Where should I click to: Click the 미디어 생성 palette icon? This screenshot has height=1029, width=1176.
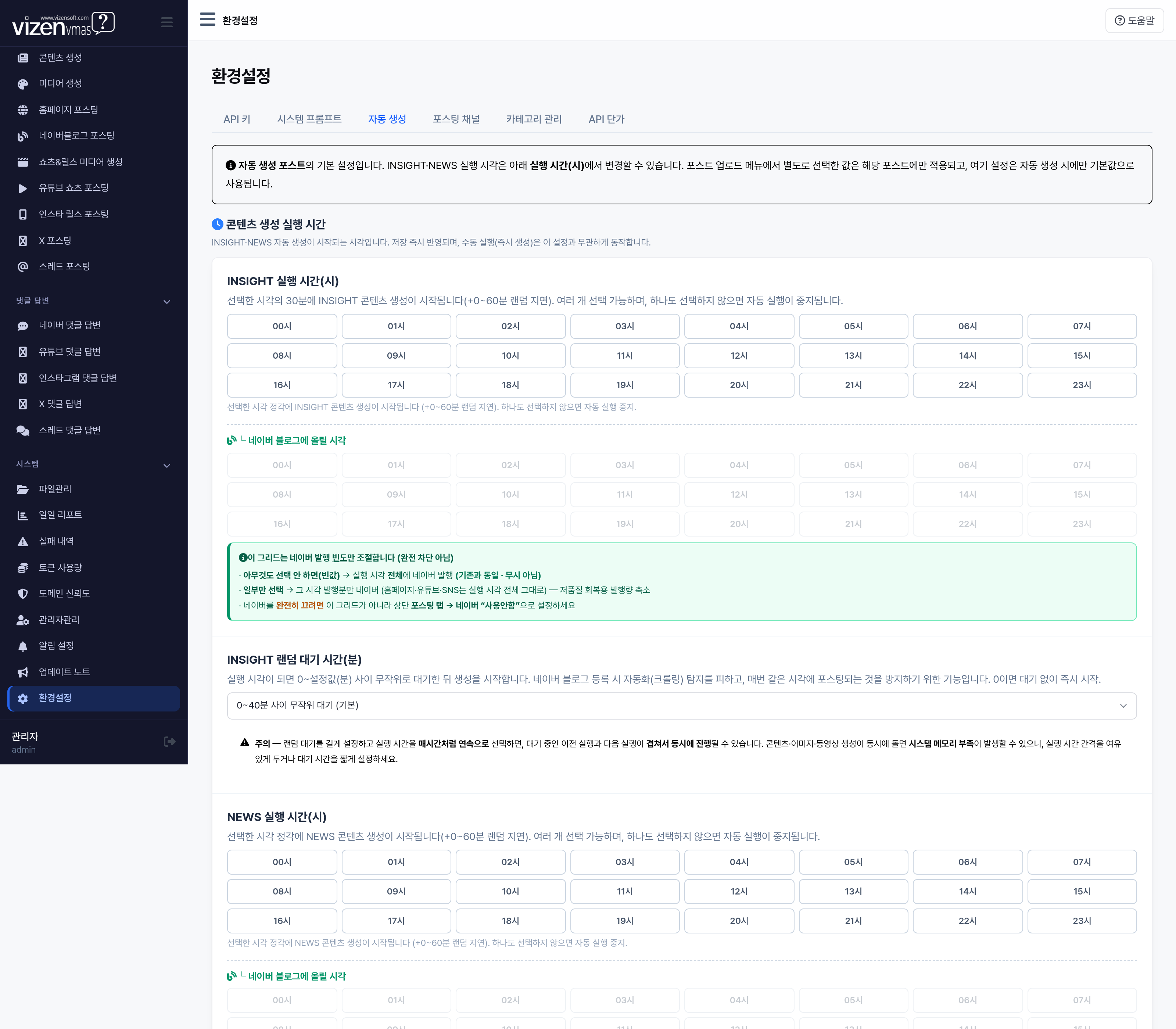point(22,84)
